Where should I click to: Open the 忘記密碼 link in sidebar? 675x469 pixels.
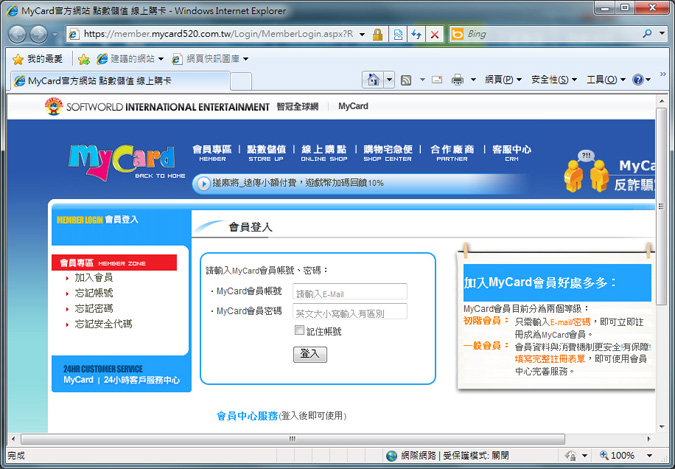[x=94, y=309]
